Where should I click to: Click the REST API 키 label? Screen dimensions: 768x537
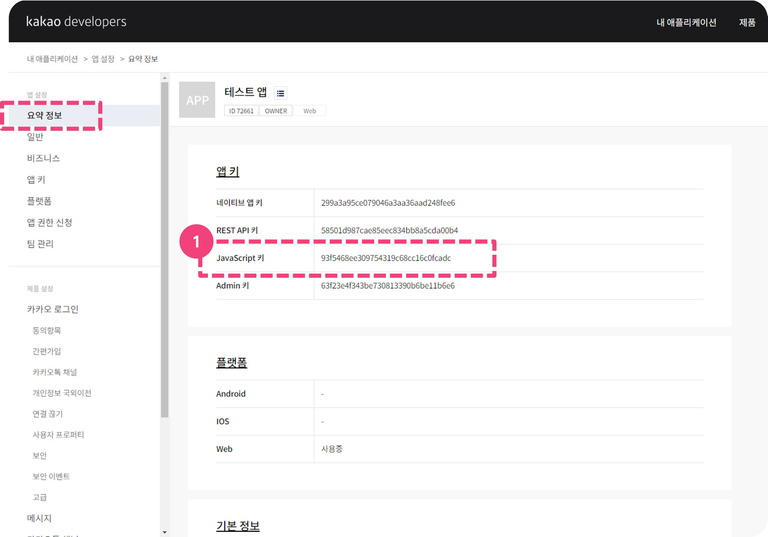(x=237, y=230)
